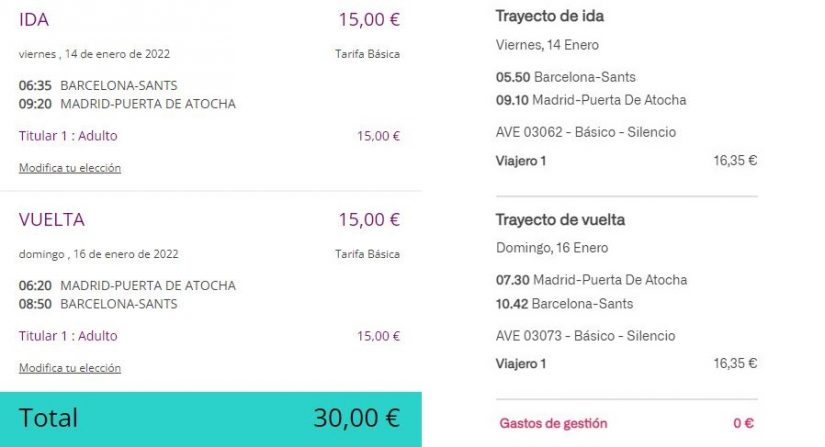Select the IDA section heading
The height and width of the screenshot is (447, 825).
click(34, 20)
